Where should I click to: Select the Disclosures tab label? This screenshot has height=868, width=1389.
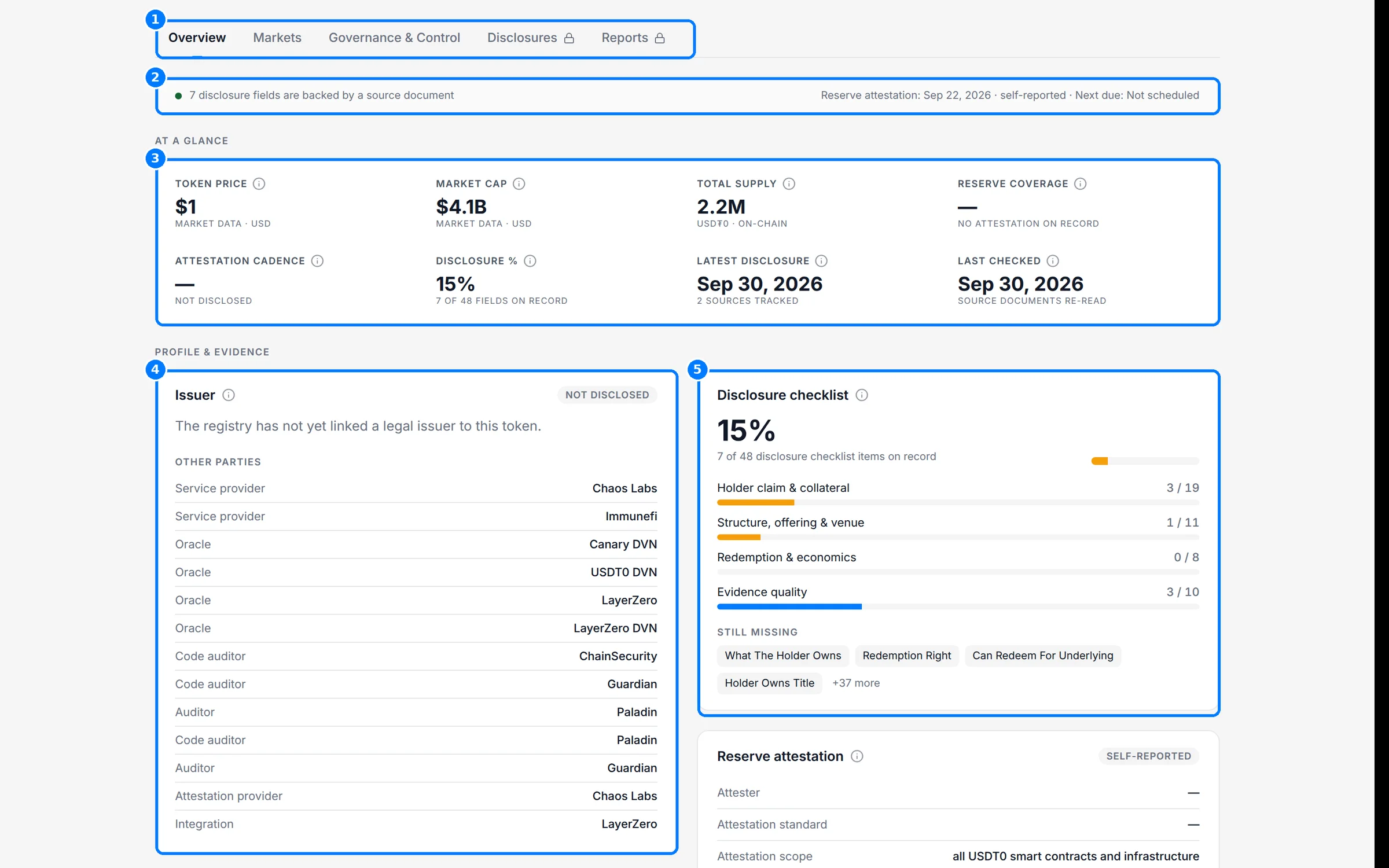pyautogui.click(x=522, y=38)
